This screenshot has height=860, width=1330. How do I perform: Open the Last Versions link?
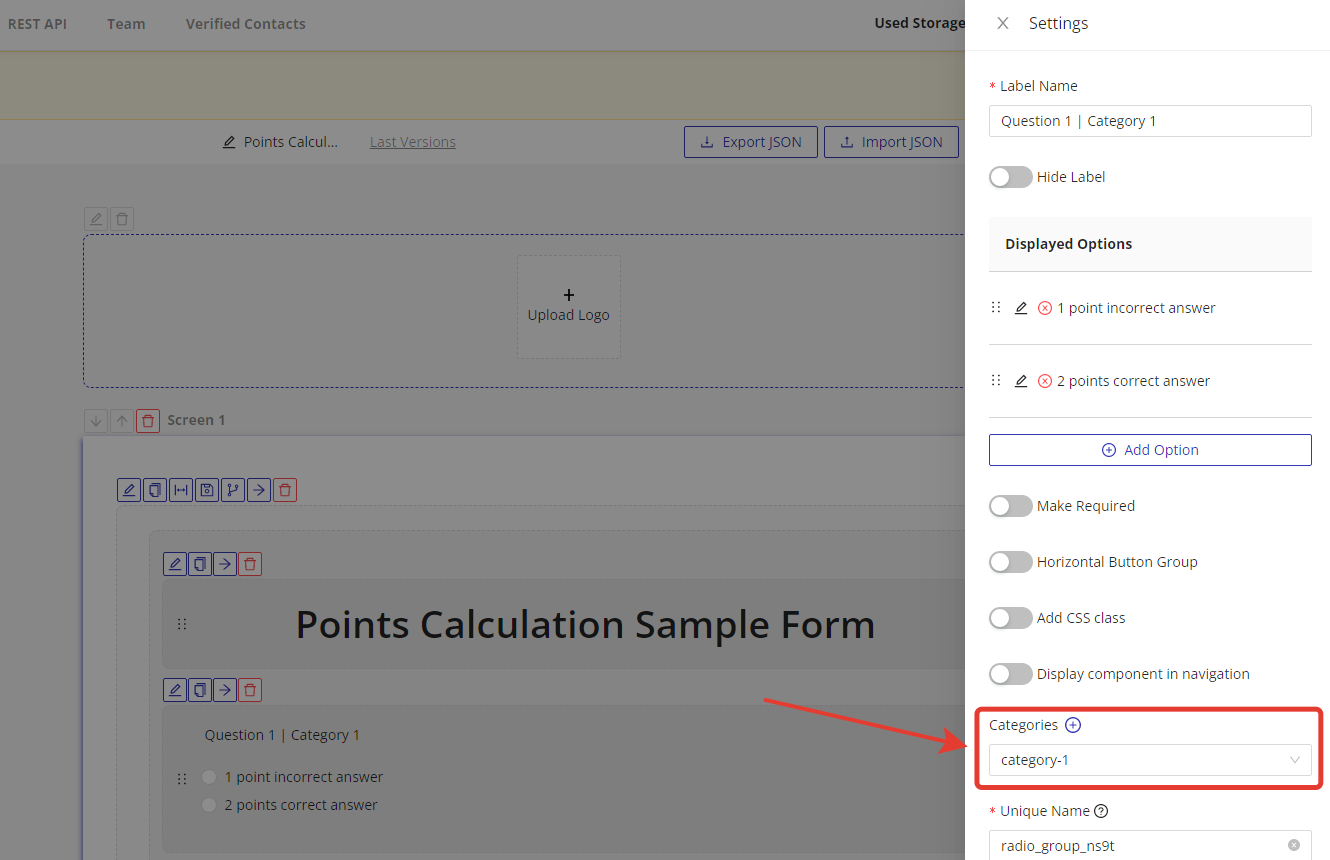click(x=412, y=142)
